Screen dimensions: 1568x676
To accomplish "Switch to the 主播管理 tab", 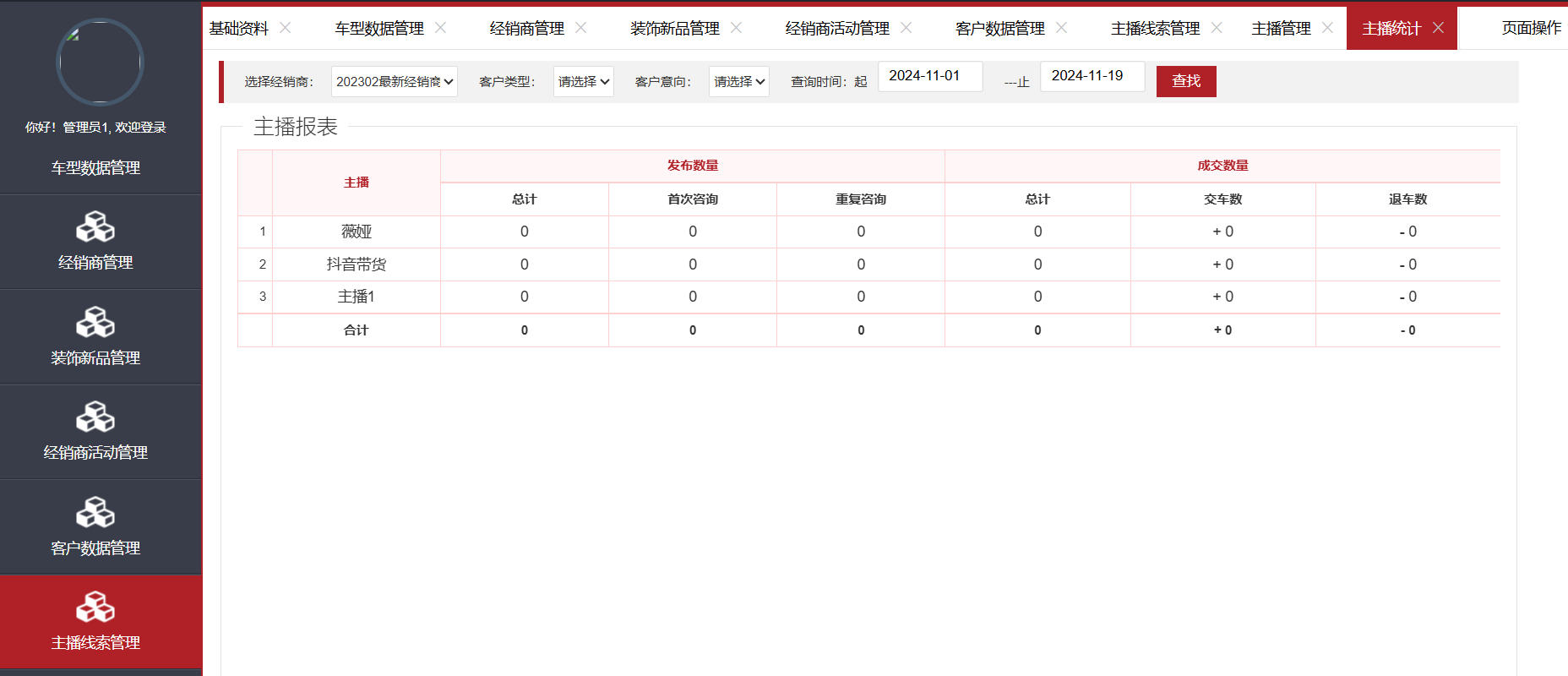I will click(x=1281, y=29).
